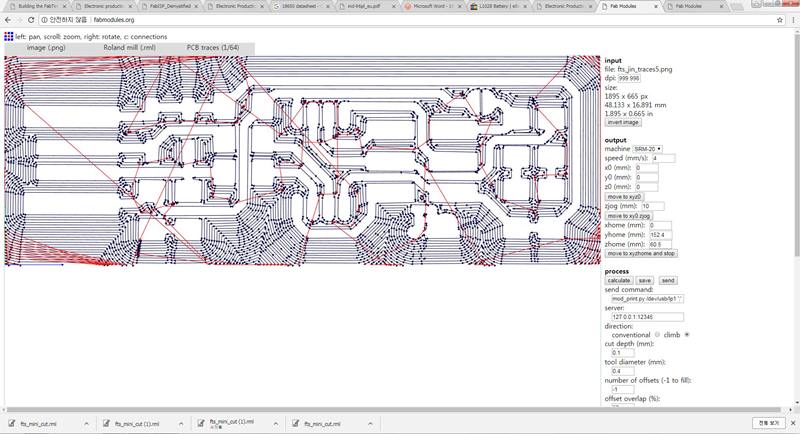The width and height of the screenshot is (800, 434).
Task: Go back with the browser back arrow
Action: (8, 20)
